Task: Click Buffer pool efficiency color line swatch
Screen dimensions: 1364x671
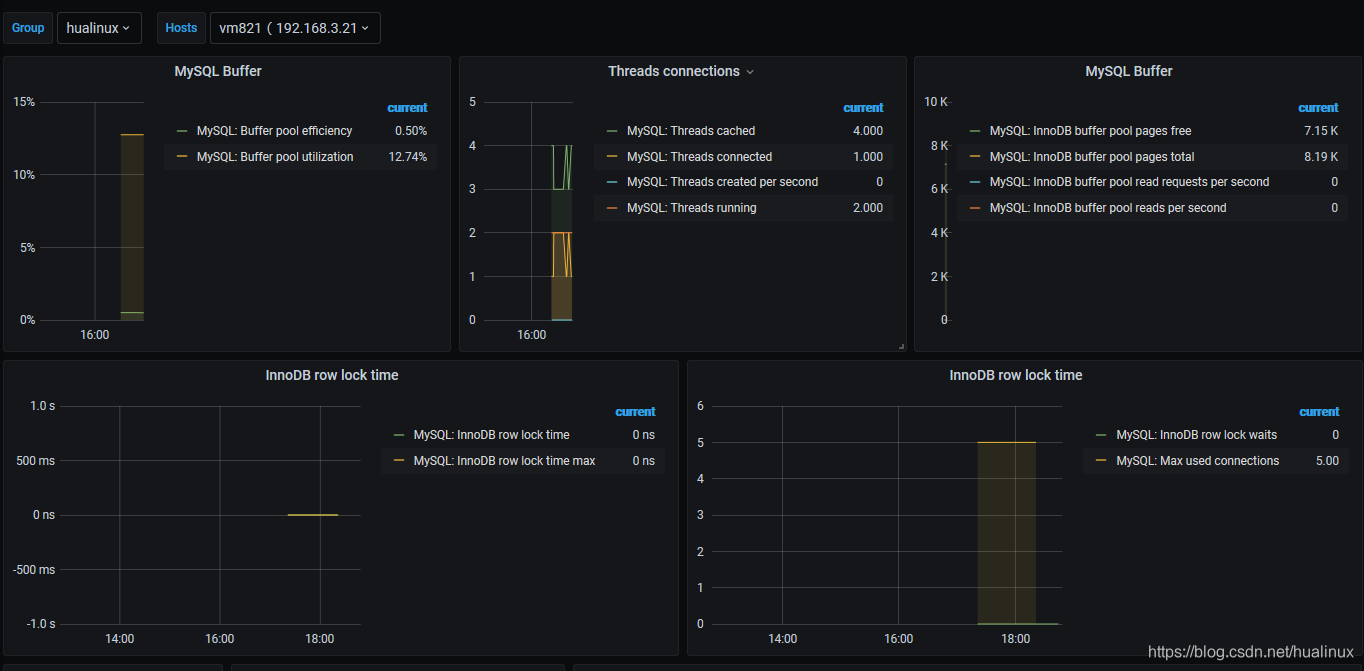Action: click(182, 131)
